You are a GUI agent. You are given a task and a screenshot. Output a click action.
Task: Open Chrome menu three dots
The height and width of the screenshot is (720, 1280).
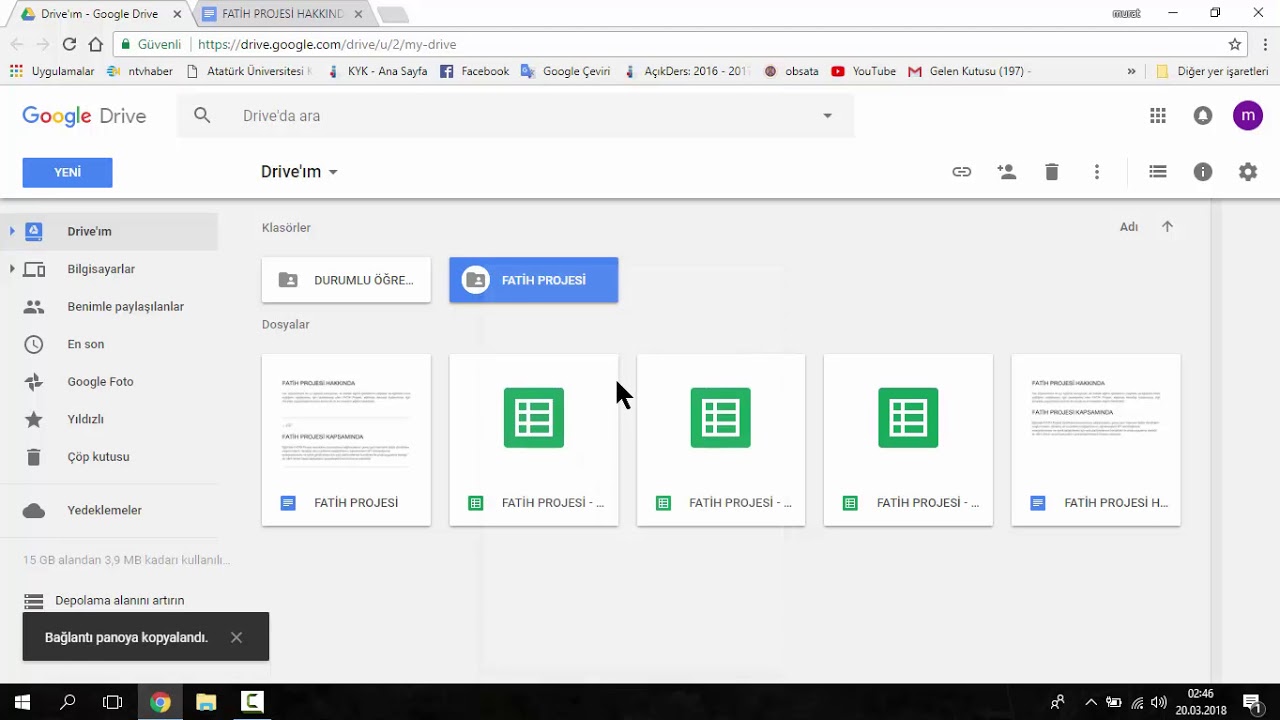pos(1265,44)
